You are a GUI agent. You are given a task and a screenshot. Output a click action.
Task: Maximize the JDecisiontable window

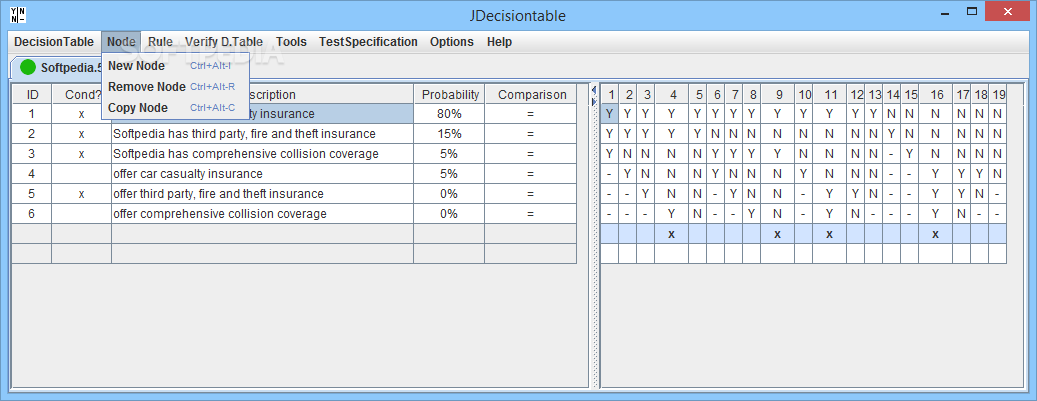(x=972, y=11)
